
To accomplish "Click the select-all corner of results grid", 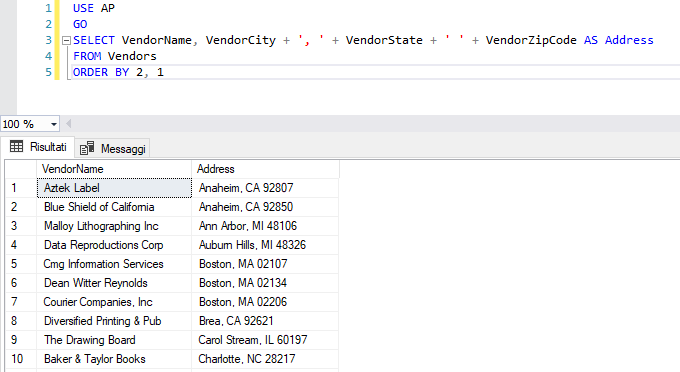I will [21, 169].
